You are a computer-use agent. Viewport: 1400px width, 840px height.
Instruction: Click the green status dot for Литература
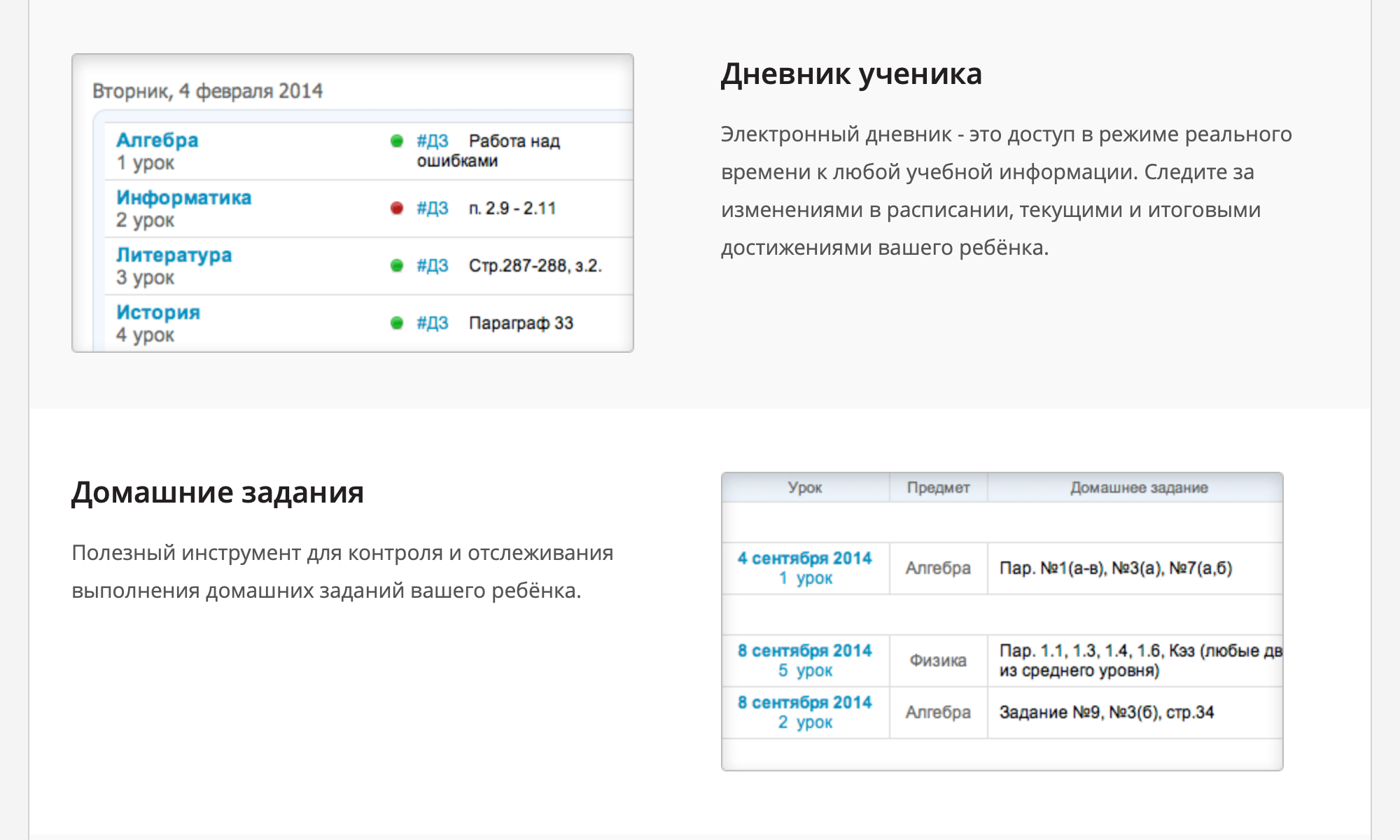[x=397, y=265]
